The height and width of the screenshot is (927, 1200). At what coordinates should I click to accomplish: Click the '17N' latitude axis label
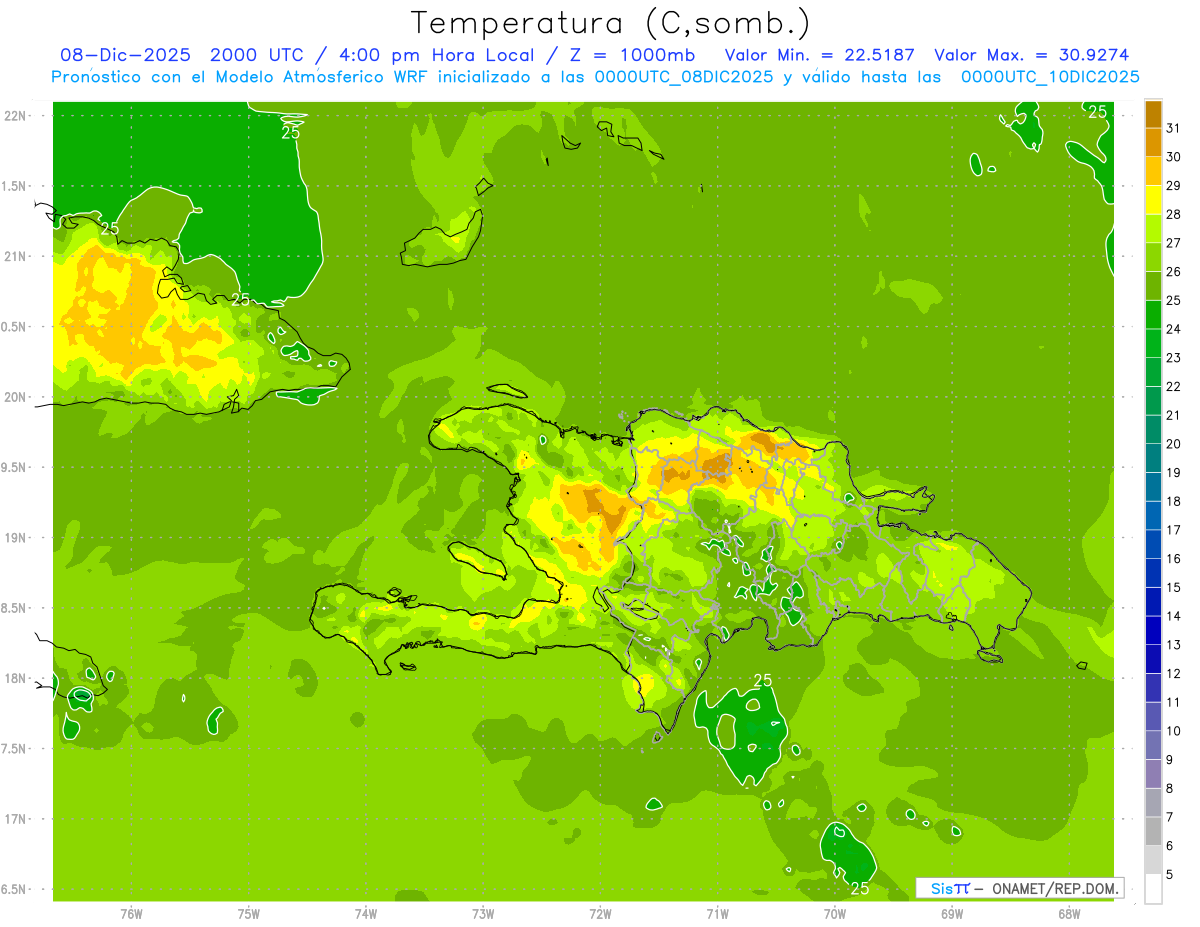click(x=15, y=820)
